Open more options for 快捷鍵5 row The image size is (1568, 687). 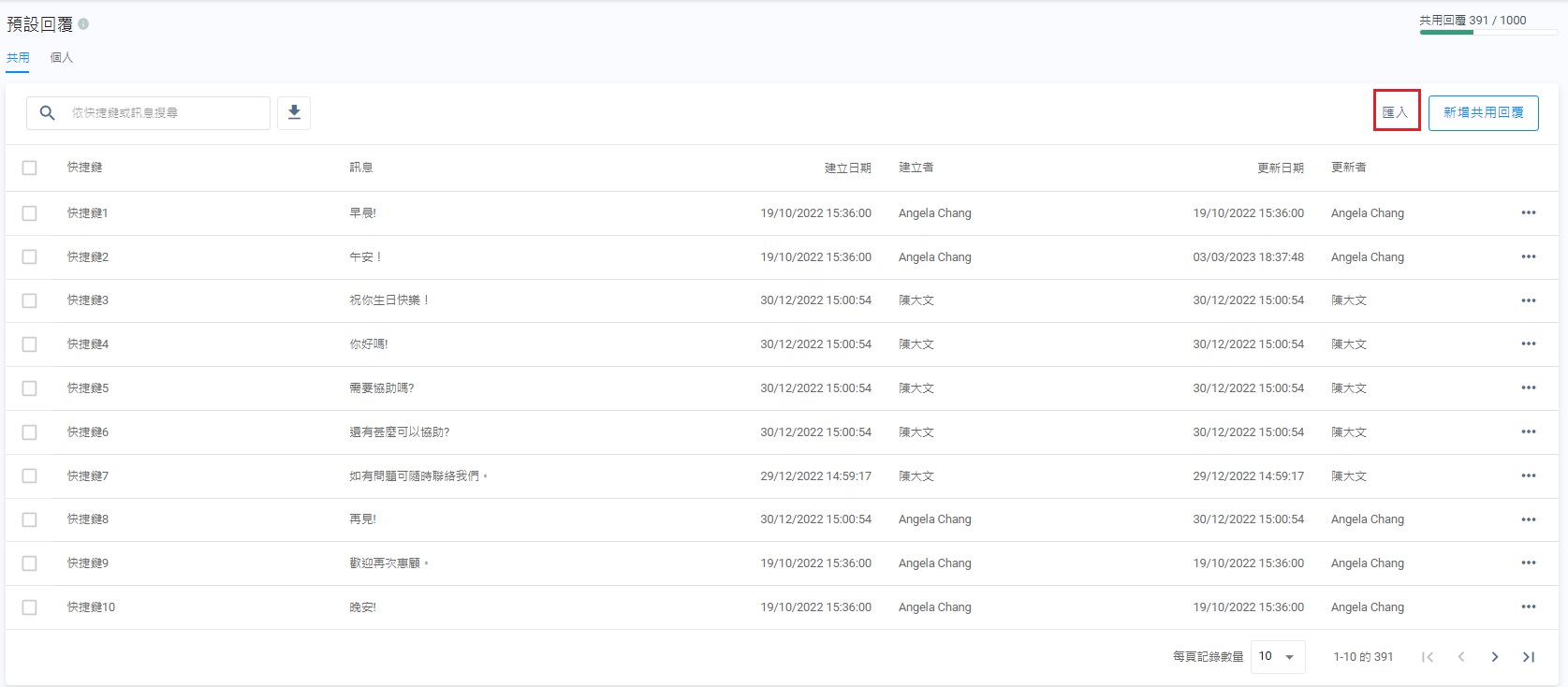(1528, 388)
